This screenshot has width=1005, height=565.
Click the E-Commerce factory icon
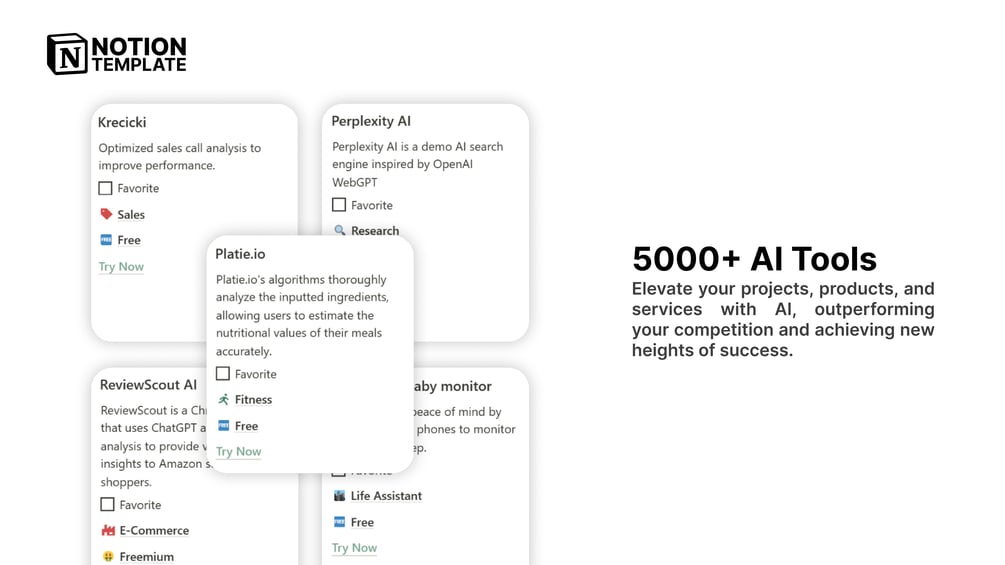pyautogui.click(x=108, y=530)
